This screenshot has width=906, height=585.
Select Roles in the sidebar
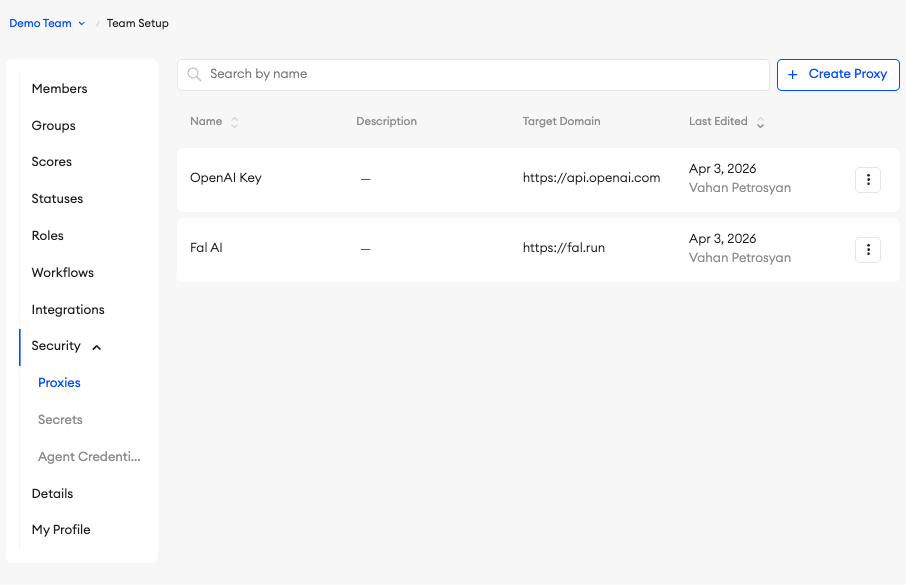pos(48,236)
